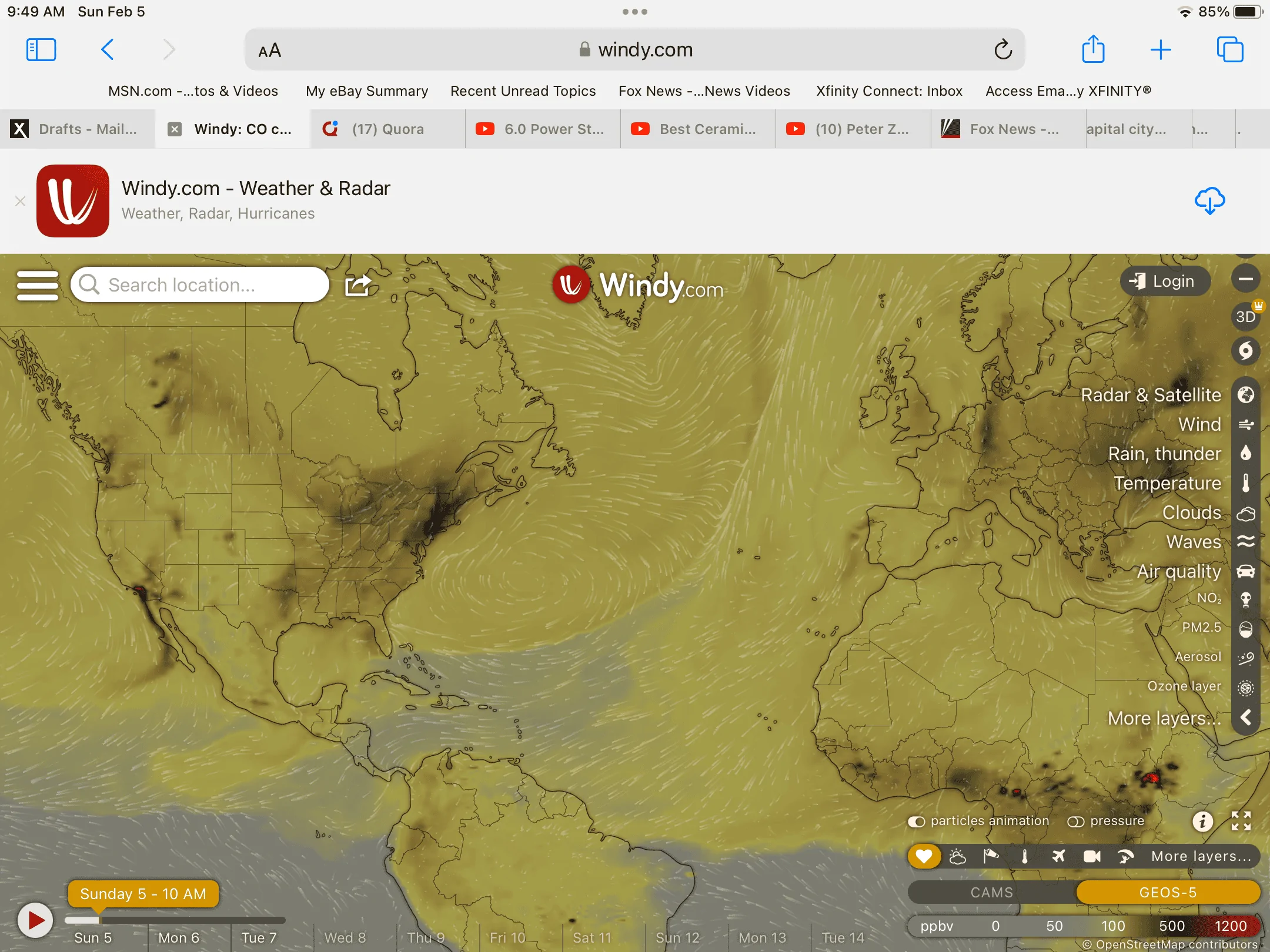Click the windy.com address bar

[x=635, y=50]
